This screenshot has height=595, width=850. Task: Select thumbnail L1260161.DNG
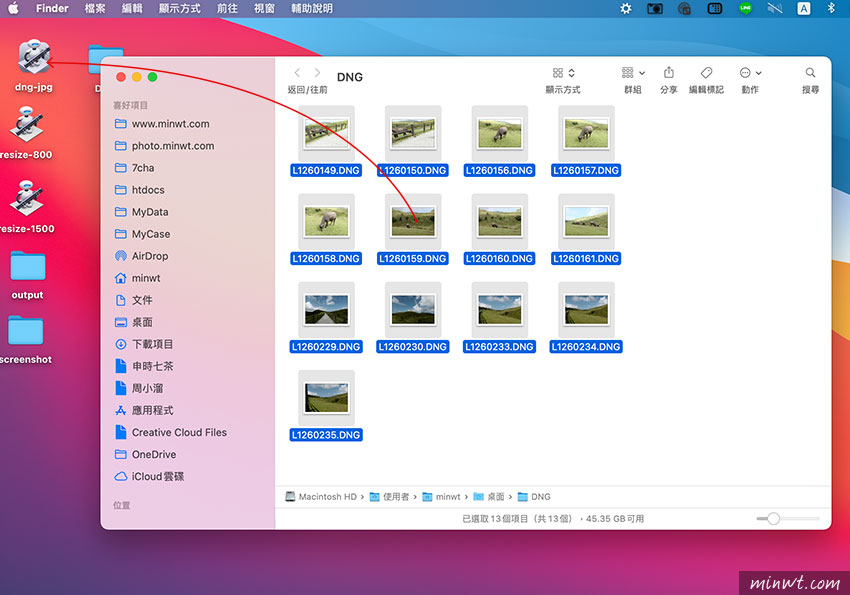(x=587, y=222)
